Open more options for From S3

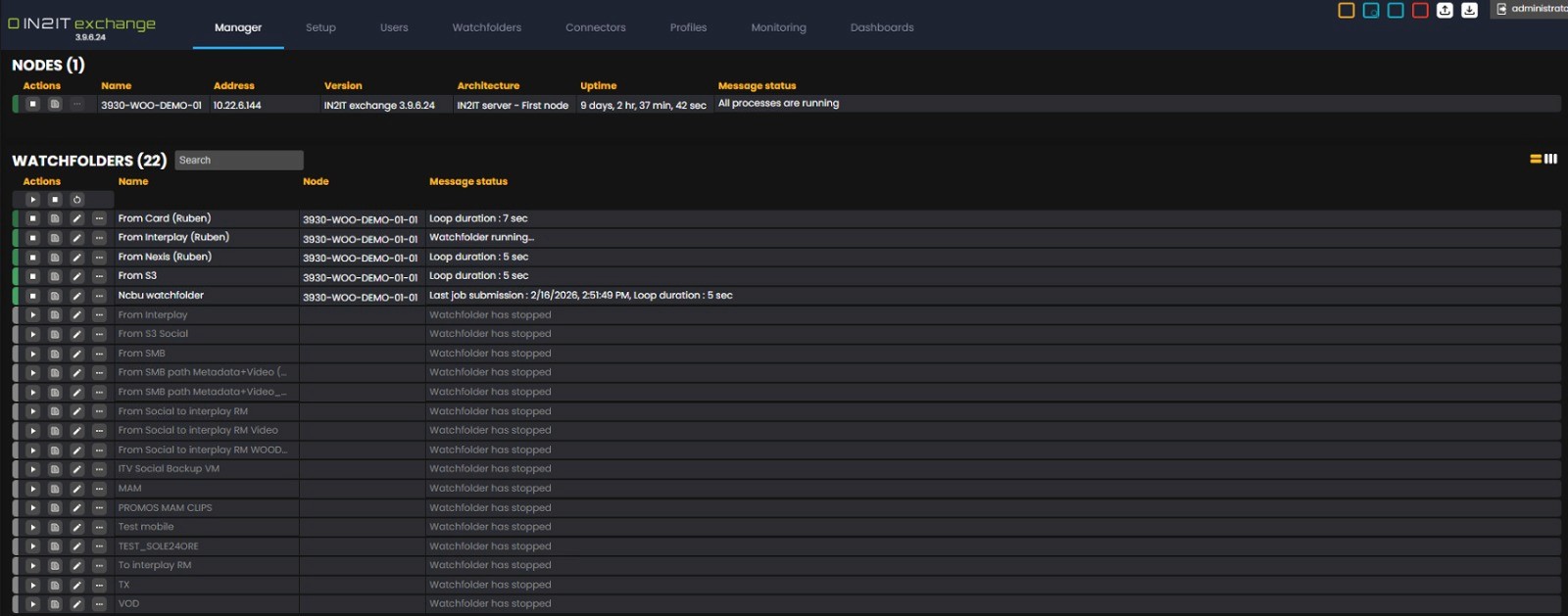pos(99,276)
